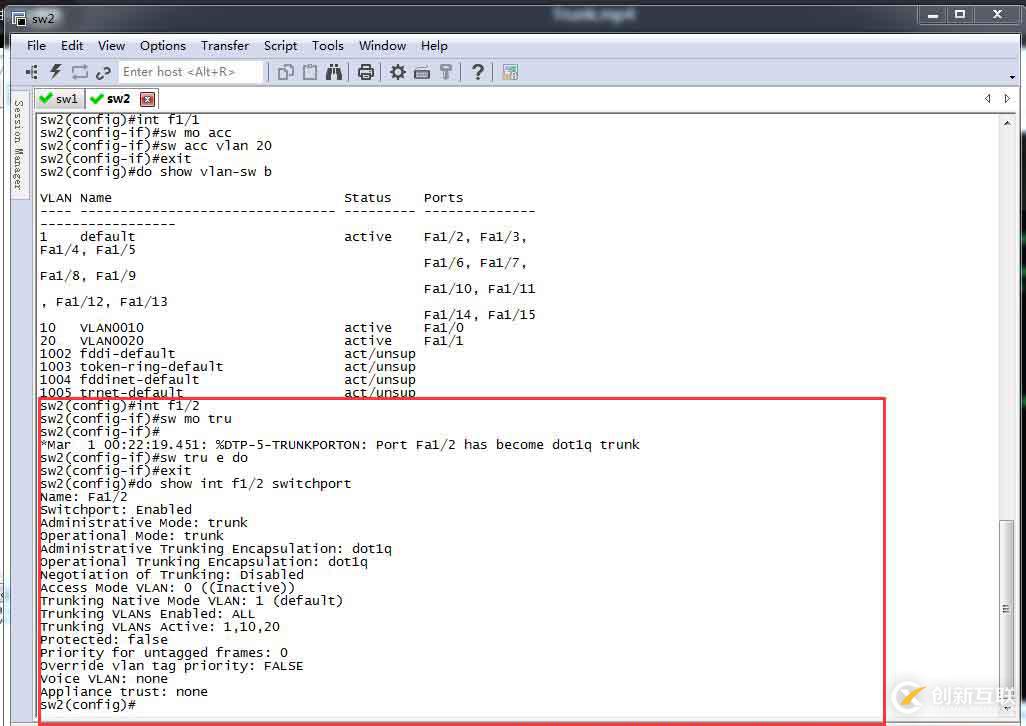Open the File menu

coord(36,46)
